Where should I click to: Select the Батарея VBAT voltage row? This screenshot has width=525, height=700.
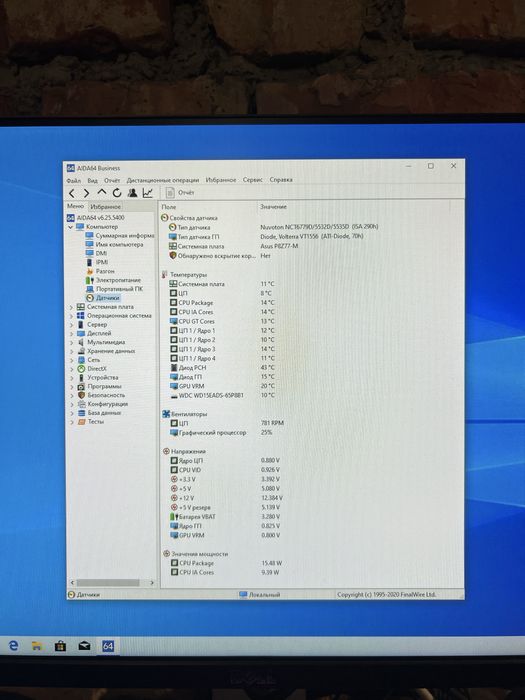pos(225,517)
